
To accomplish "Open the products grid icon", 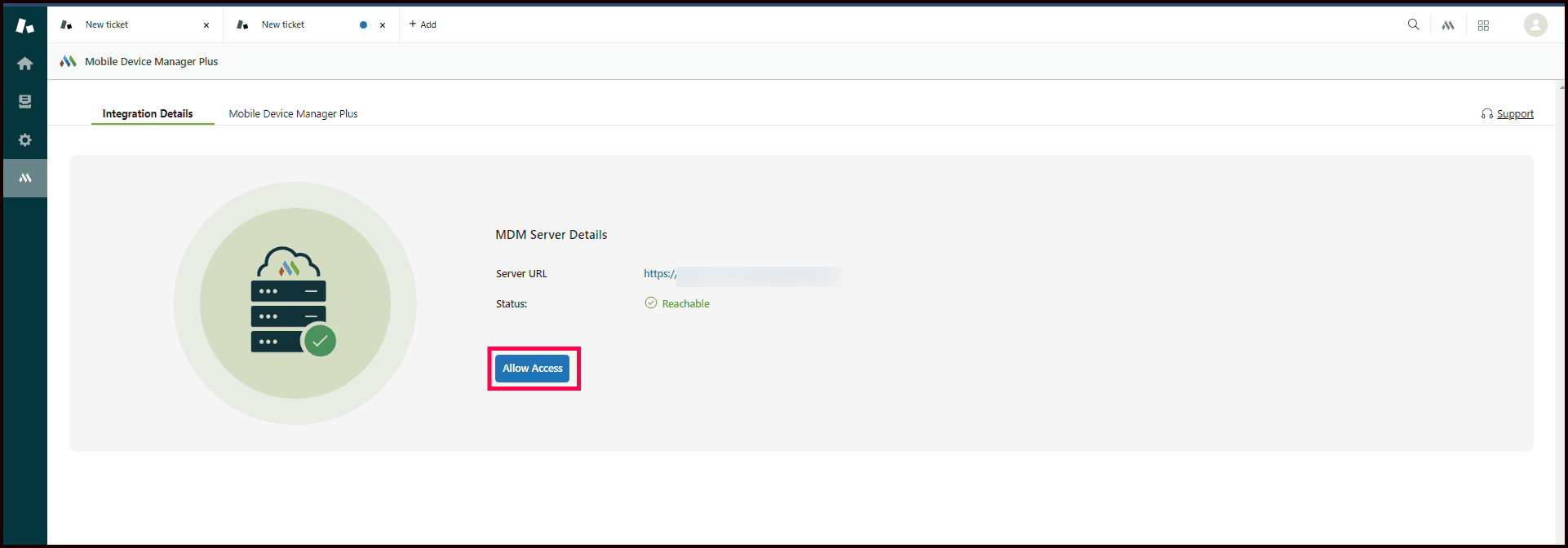I will [1483, 25].
